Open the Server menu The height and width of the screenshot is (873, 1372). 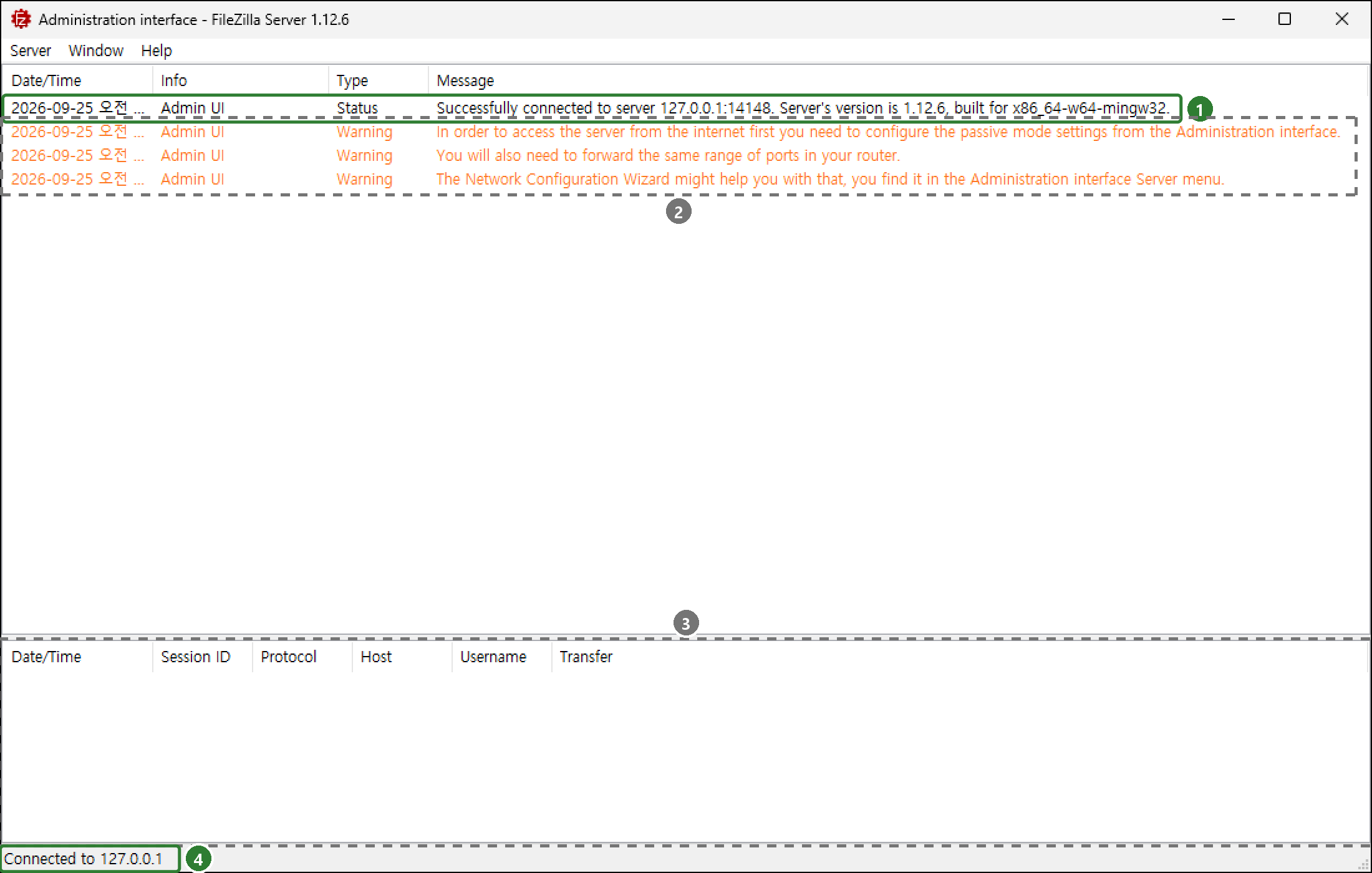(x=31, y=51)
